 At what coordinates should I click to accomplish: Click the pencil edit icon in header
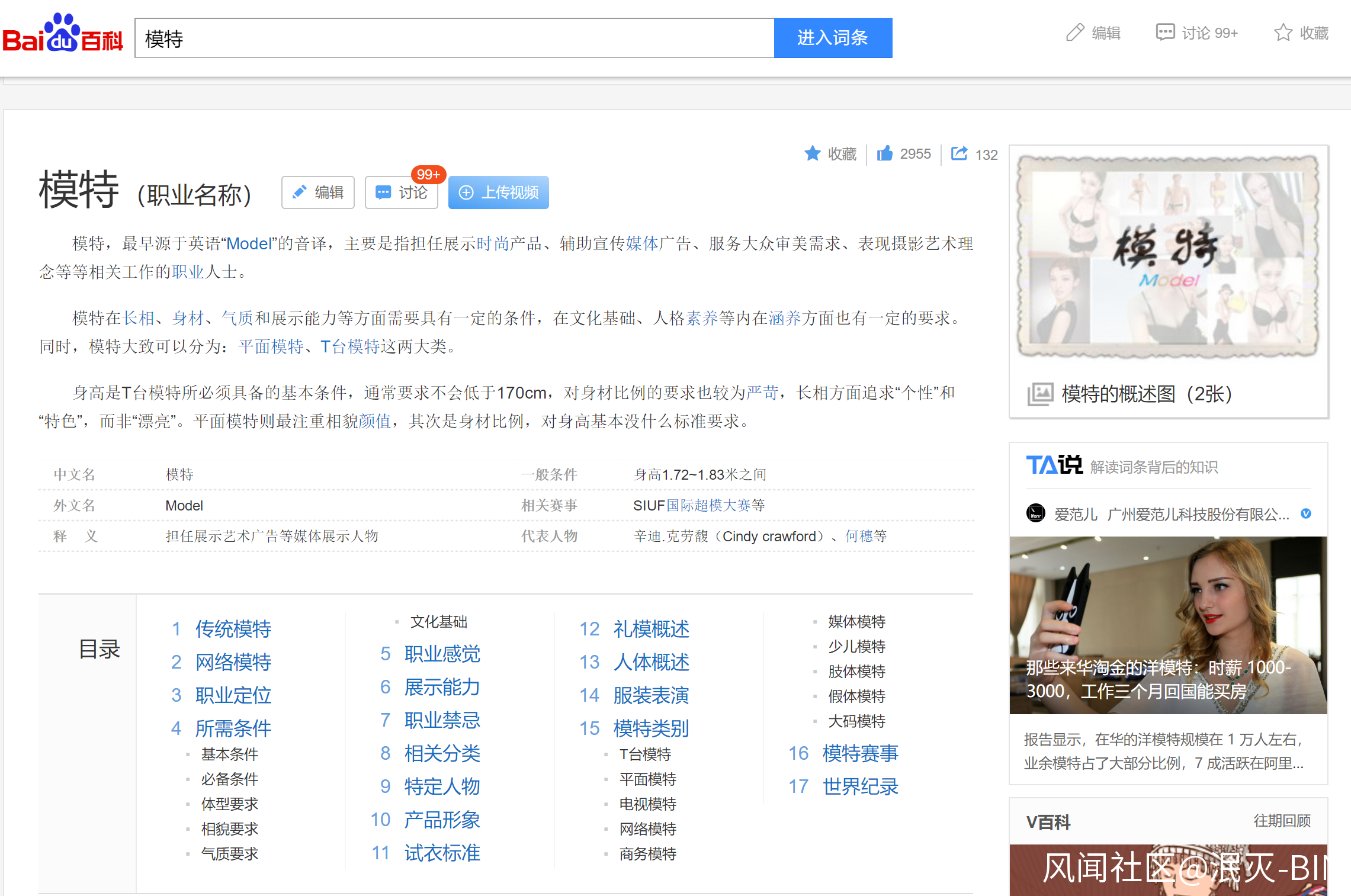point(1074,33)
